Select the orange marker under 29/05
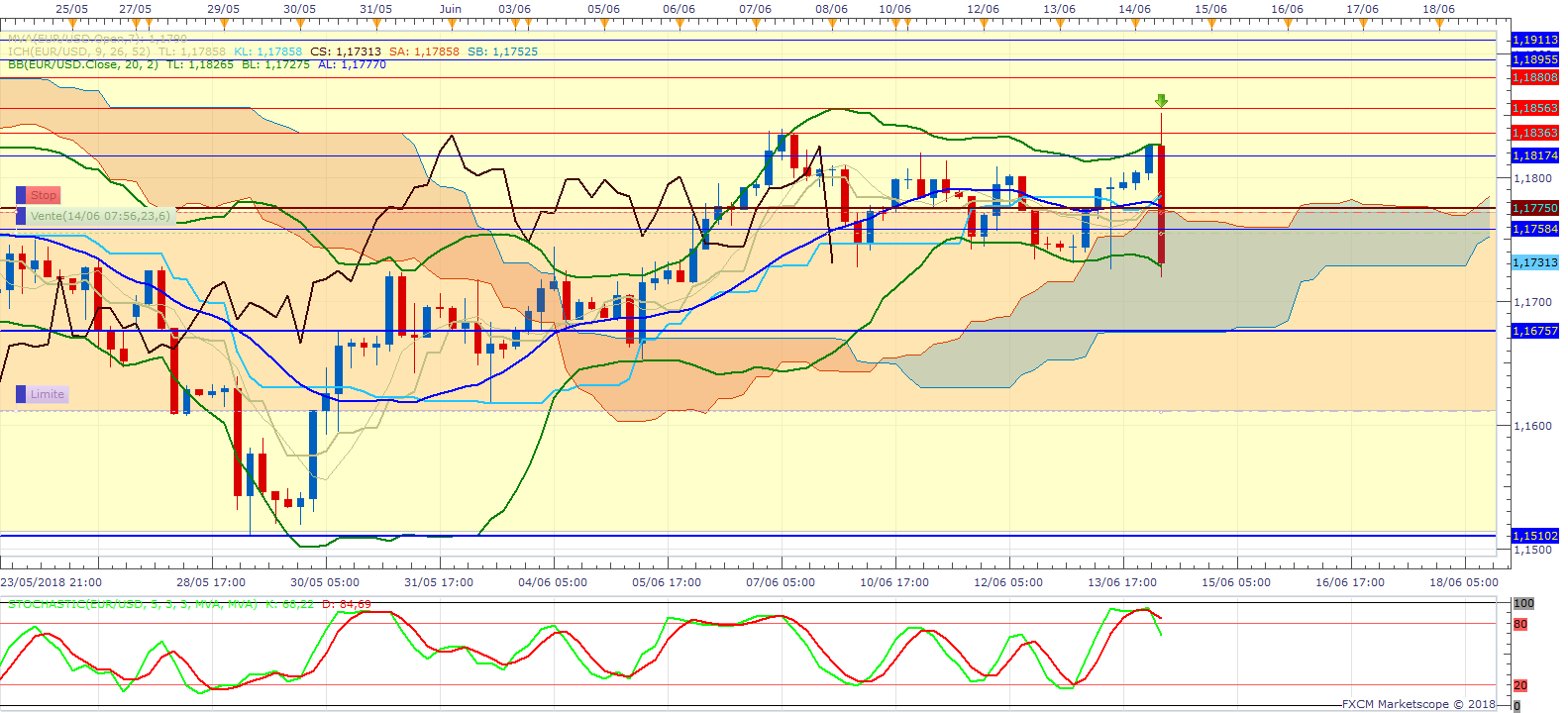This screenshot has height=713, width=1568. pos(224,23)
